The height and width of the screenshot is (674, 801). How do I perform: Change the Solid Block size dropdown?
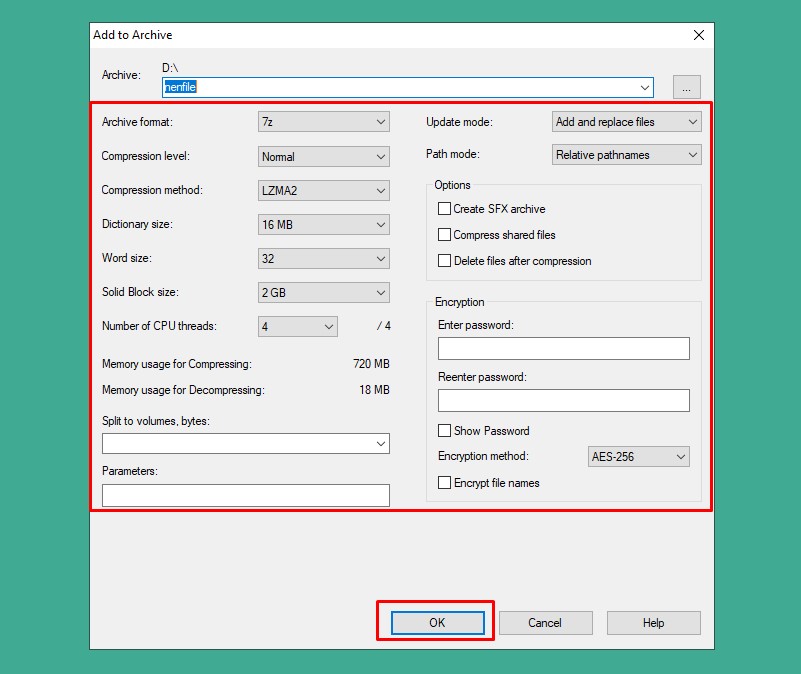pyautogui.click(x=323, y=293)
